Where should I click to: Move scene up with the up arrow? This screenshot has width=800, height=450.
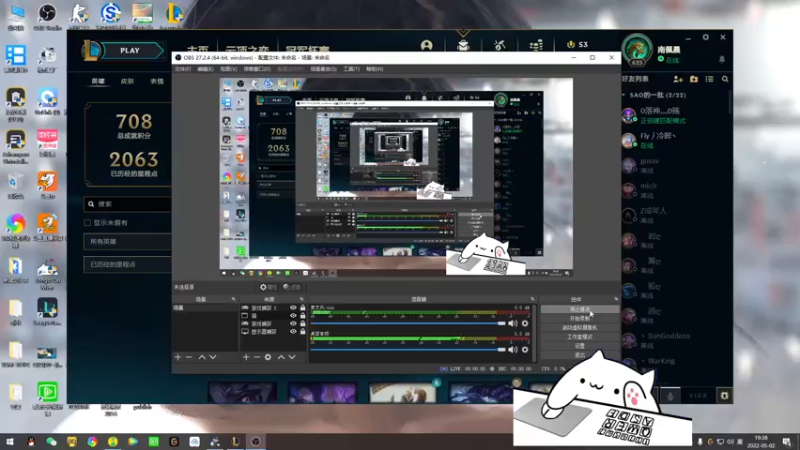point(202,357)
